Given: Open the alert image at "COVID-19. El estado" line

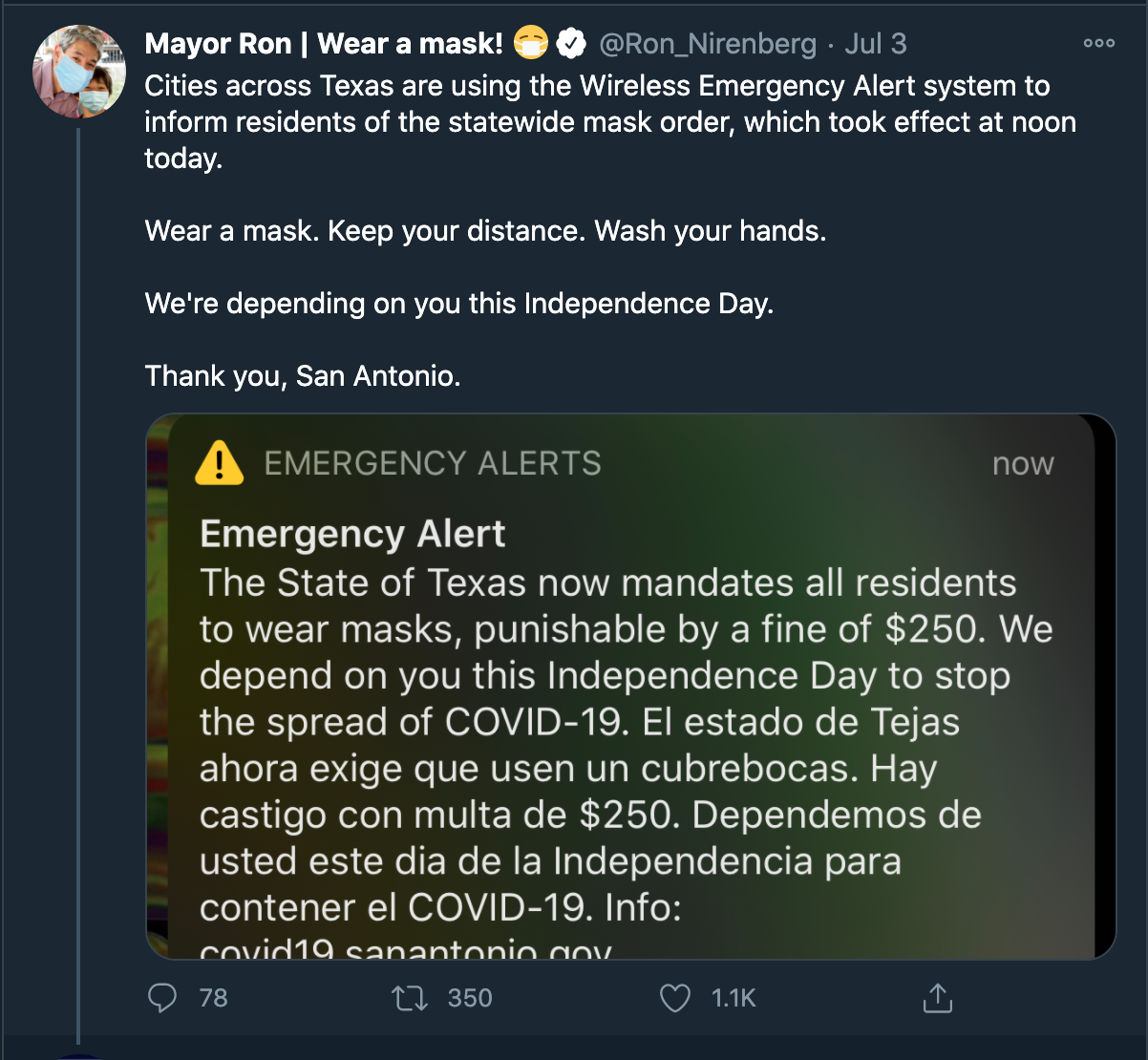Looking at the screenshot, I should pos(579,722).
